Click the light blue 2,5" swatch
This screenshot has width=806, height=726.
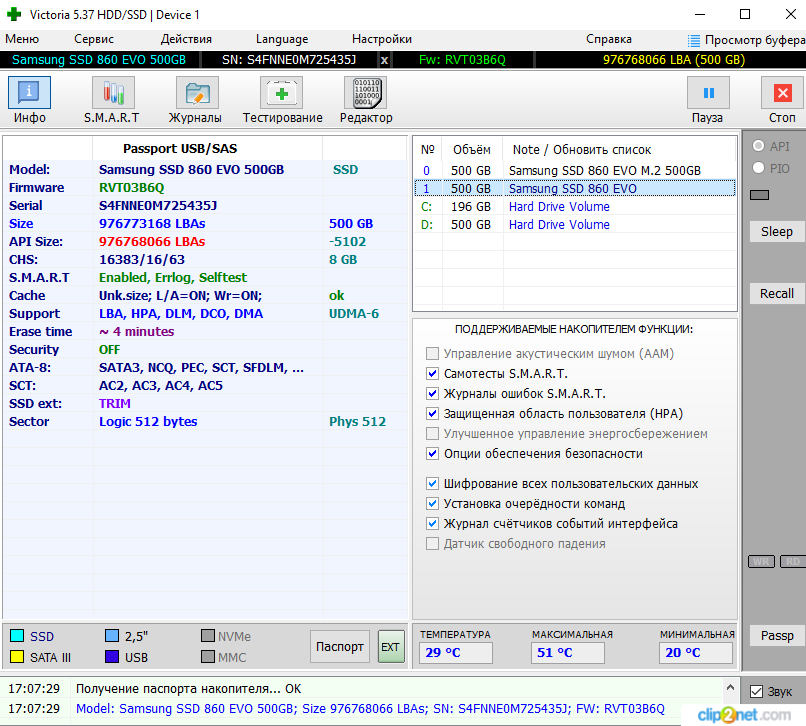point(112,636)
